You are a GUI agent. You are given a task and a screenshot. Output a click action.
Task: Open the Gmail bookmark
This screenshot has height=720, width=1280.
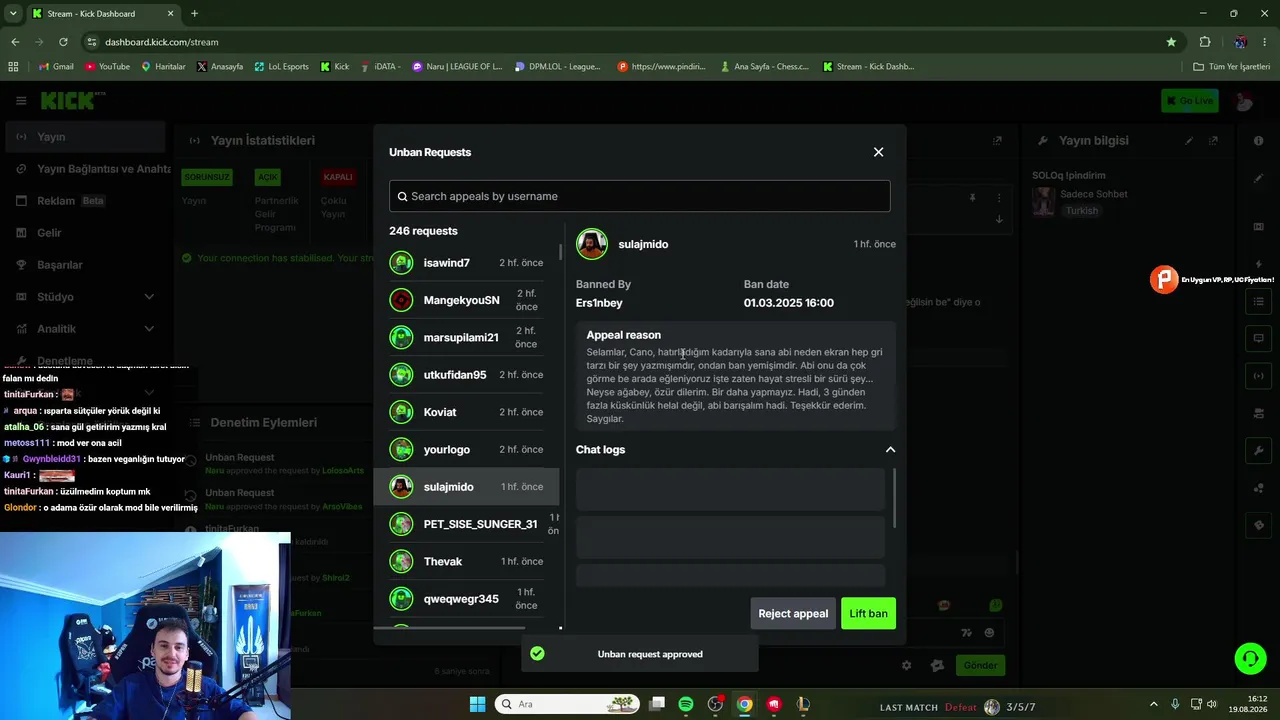tap(56, 67)
